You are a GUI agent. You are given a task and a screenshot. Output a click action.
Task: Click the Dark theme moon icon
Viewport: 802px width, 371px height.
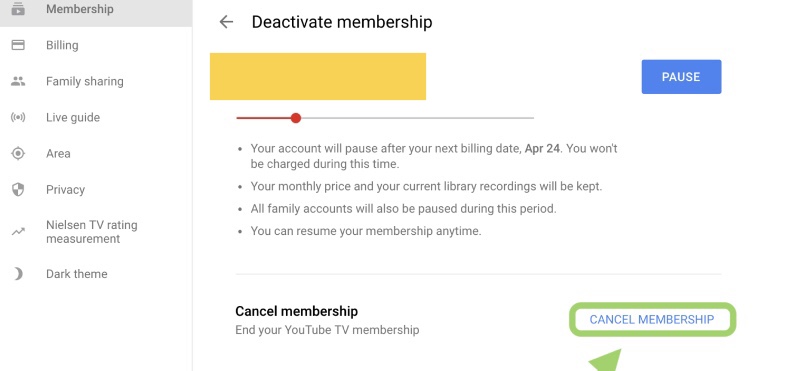(x=18, y=274)
